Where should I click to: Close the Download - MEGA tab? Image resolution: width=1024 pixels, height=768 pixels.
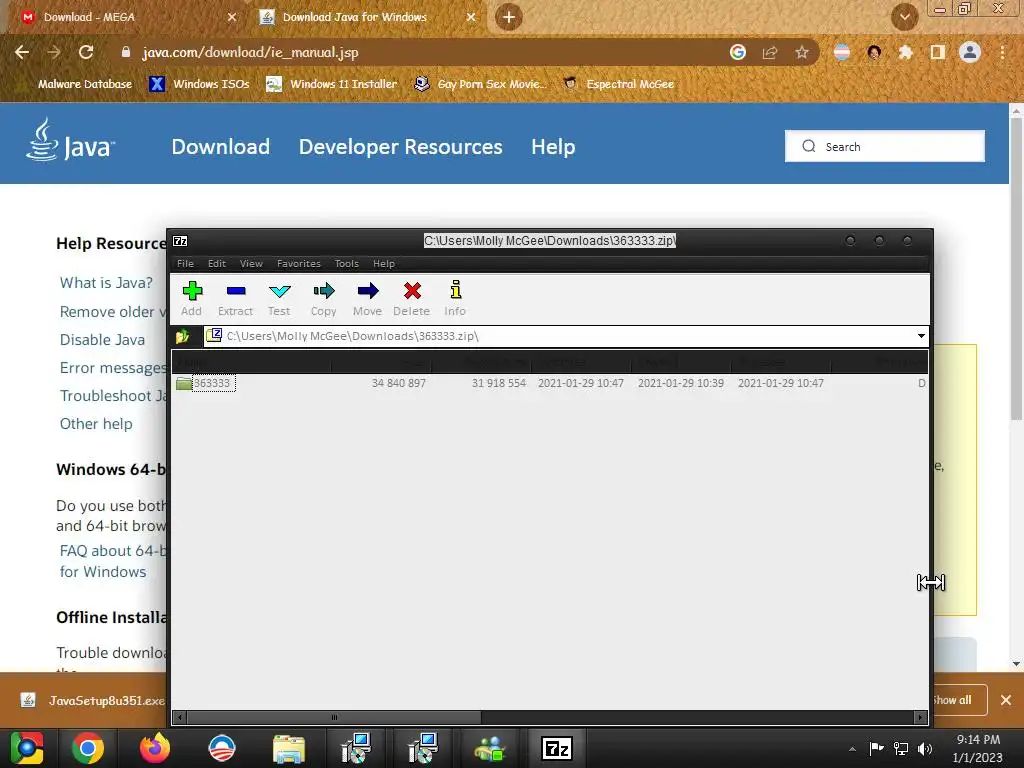pyautogui.click(x=232, y=17)
